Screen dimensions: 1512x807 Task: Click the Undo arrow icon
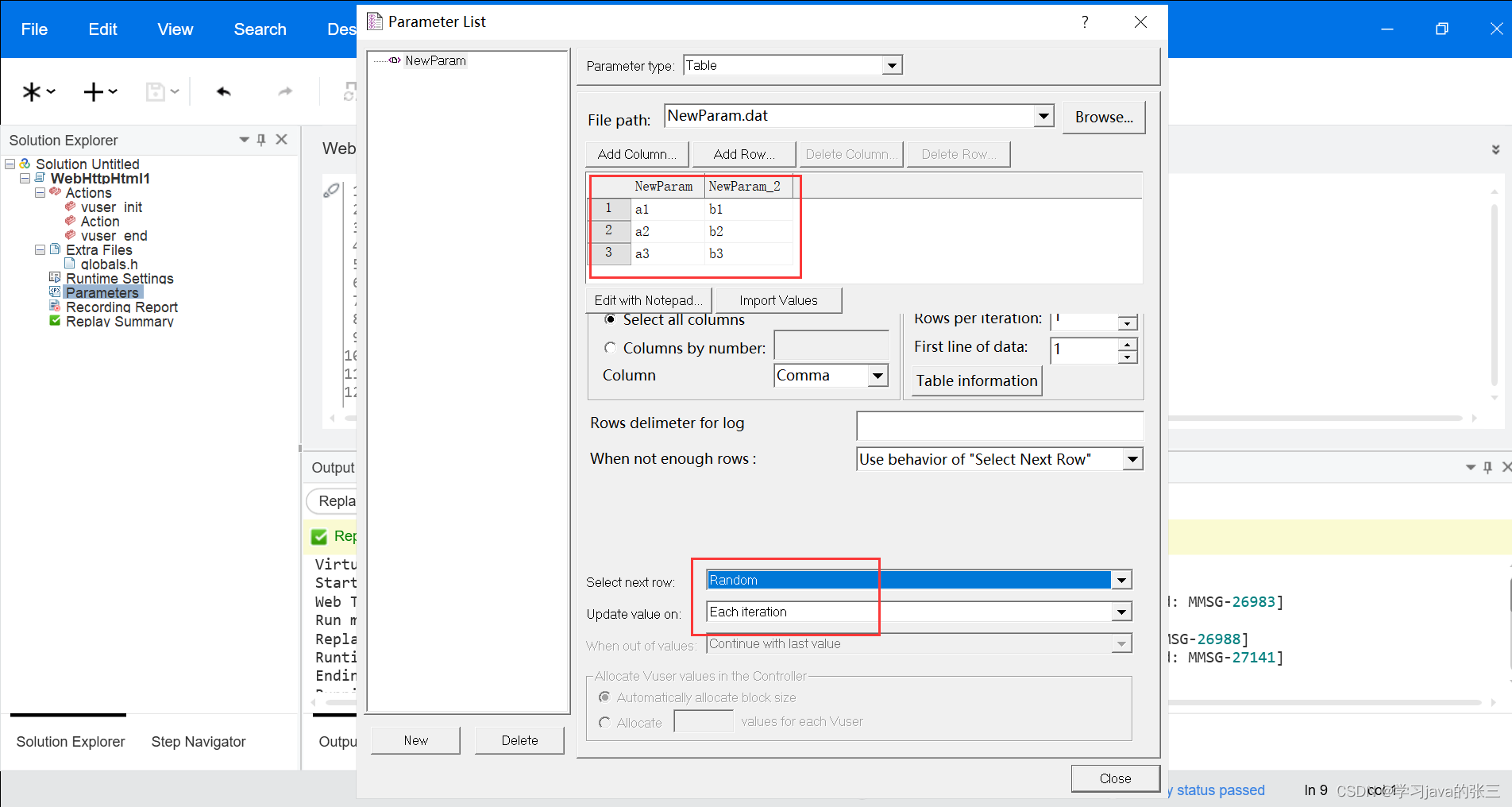(224, 91)
